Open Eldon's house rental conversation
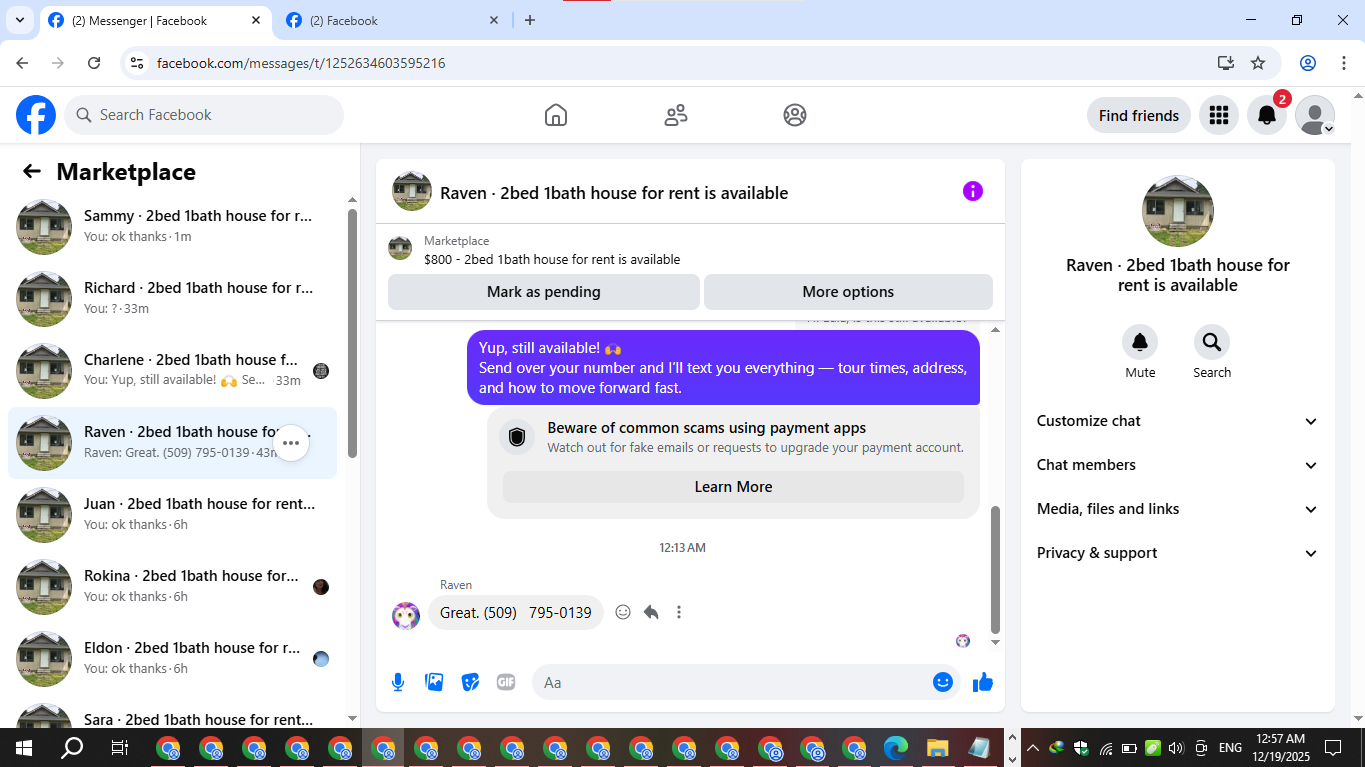Image resolution: width=1365 pixels, height=767 pixels. [172, 658]
